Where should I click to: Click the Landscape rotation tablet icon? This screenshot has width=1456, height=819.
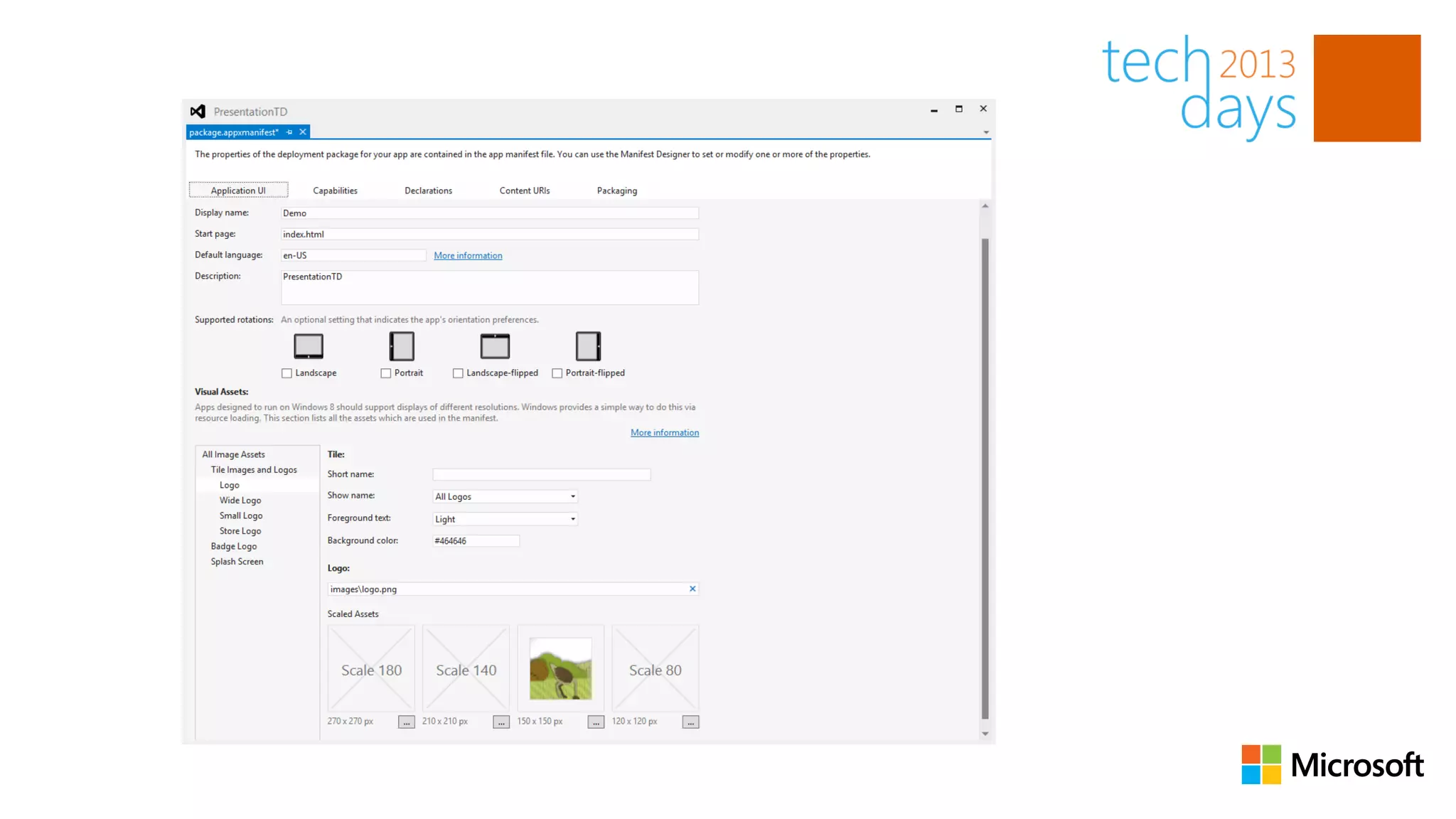(x=309, y=346)
